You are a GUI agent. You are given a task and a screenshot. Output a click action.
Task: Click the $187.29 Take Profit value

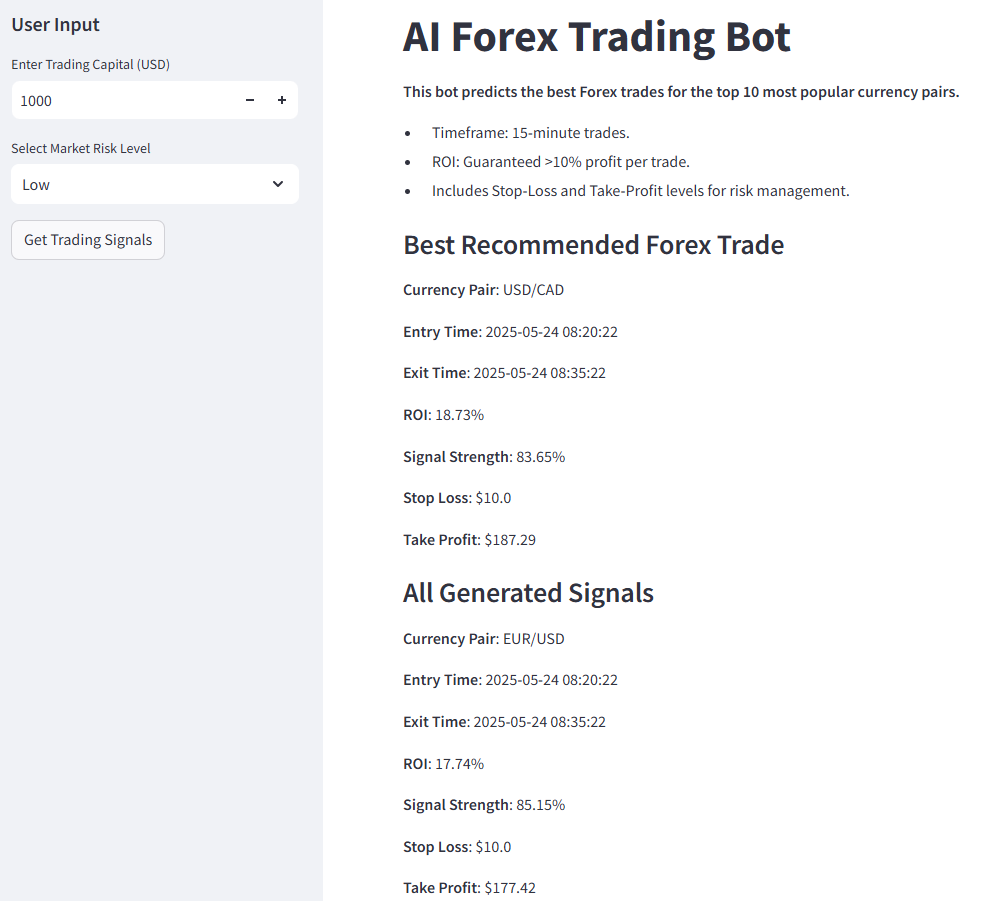pyautogui.click(x=510, y=540)
